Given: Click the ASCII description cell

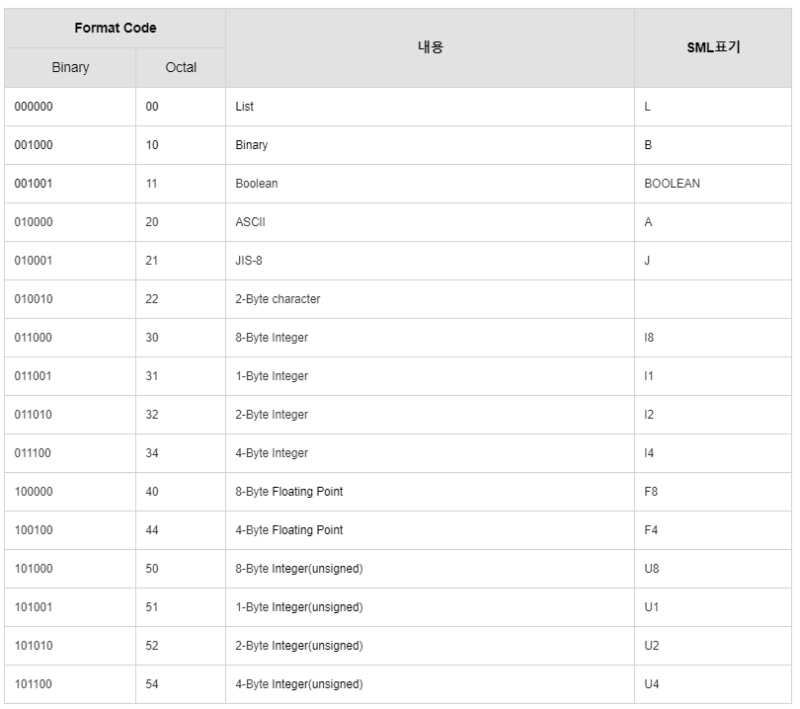Looking at the screenshot, I should pos(430,222).
